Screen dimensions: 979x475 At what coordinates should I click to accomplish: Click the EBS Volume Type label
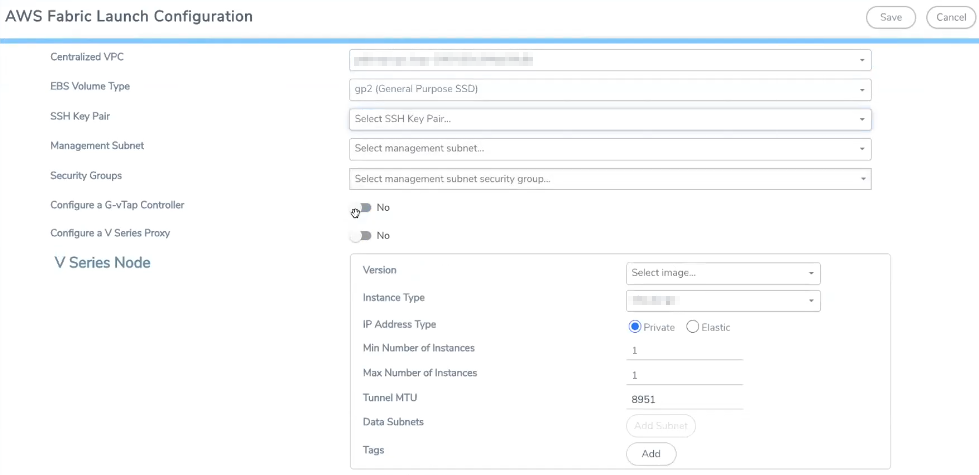point(90,86)
